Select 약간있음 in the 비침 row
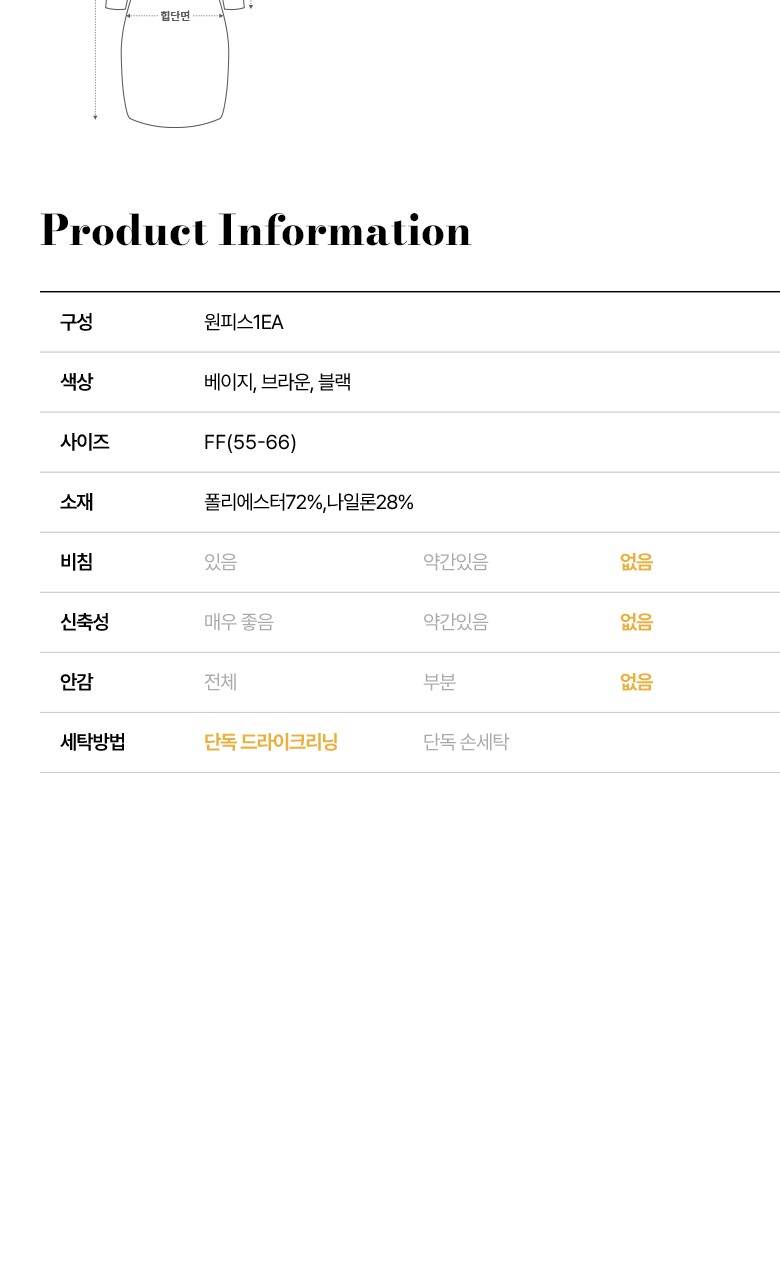 (x=455, y=562)
